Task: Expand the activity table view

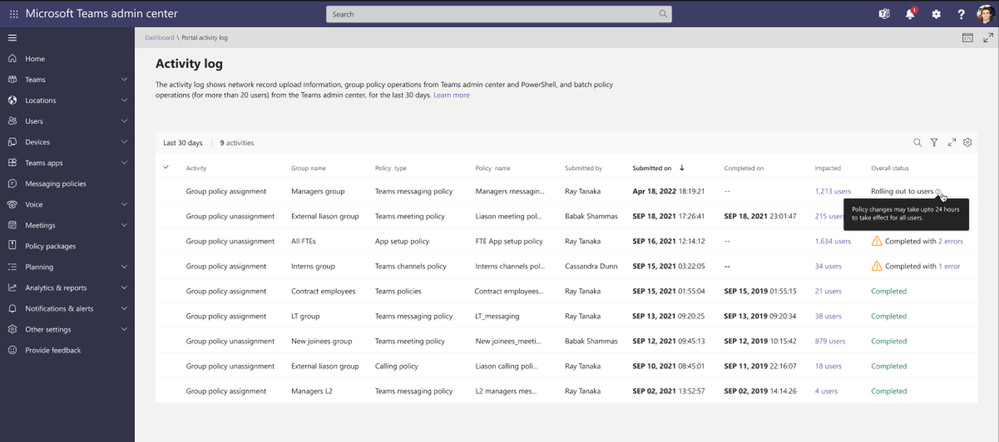Action: point(951,143)
